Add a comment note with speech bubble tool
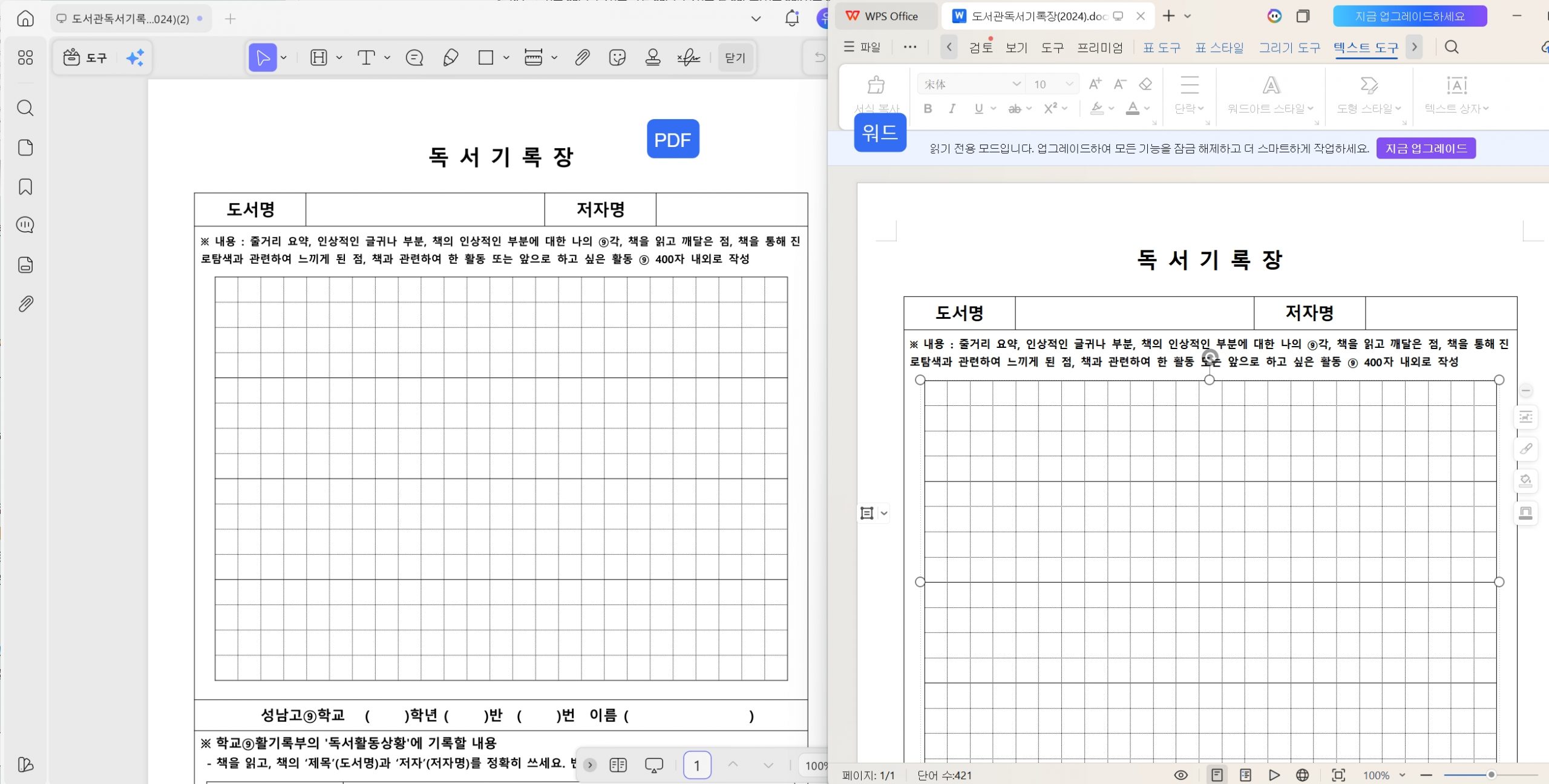The image size is (1549, 784). [x=414, y=57]
